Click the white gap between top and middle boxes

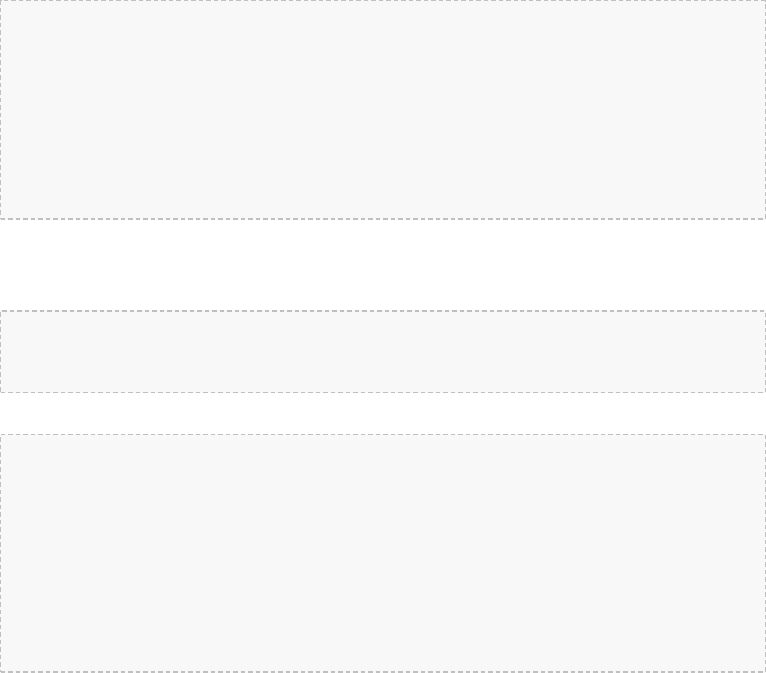click(x=383, y=265)
